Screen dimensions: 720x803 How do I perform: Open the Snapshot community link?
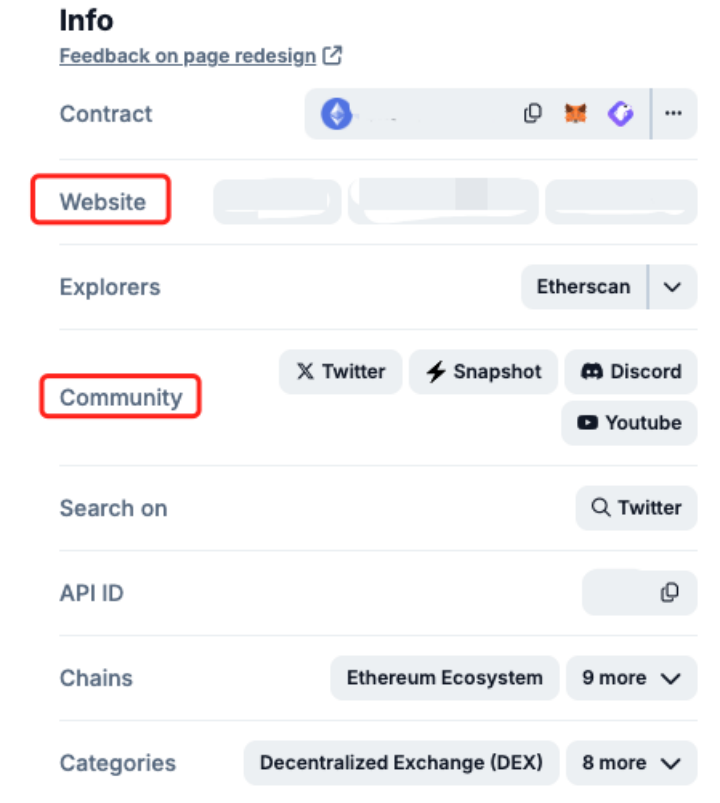pos(485,372)
